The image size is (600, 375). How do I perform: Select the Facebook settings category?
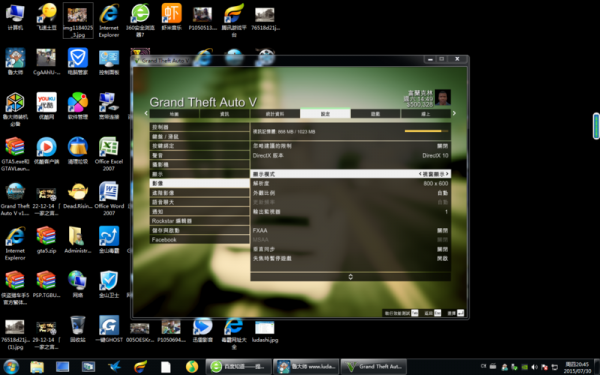pos(199,240)
